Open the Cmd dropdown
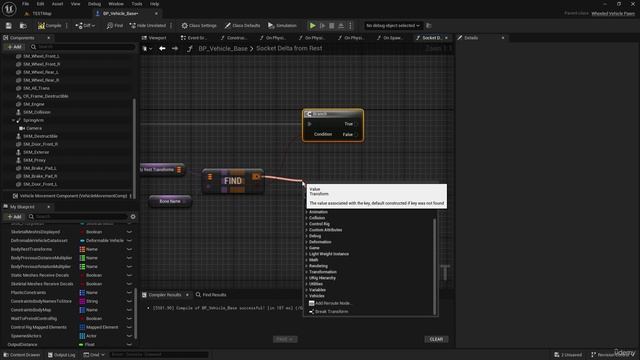Screen dimensions: 640x360 [x=94, y=355]
